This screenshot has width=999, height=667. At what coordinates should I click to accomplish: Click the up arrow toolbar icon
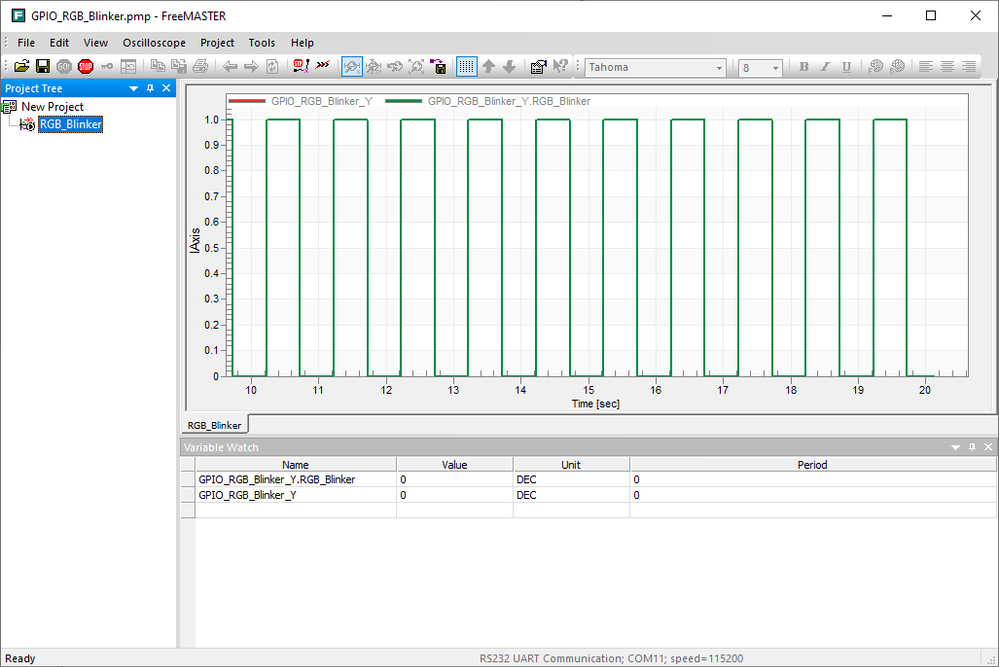(x=489, y=66)
